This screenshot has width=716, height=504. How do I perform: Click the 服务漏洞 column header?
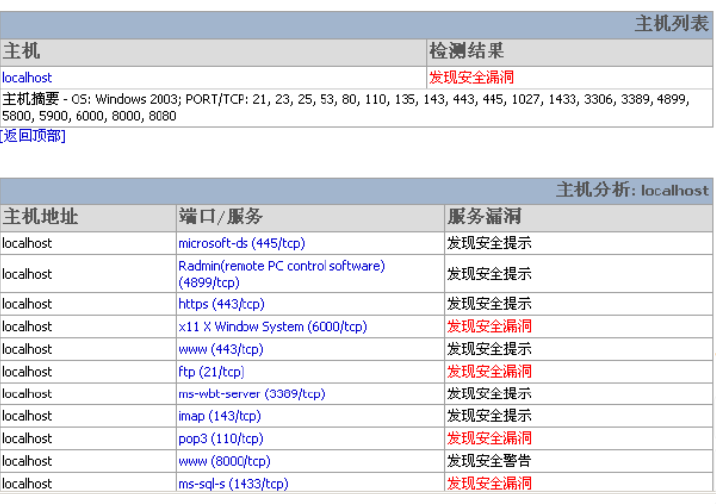[484, 216]
